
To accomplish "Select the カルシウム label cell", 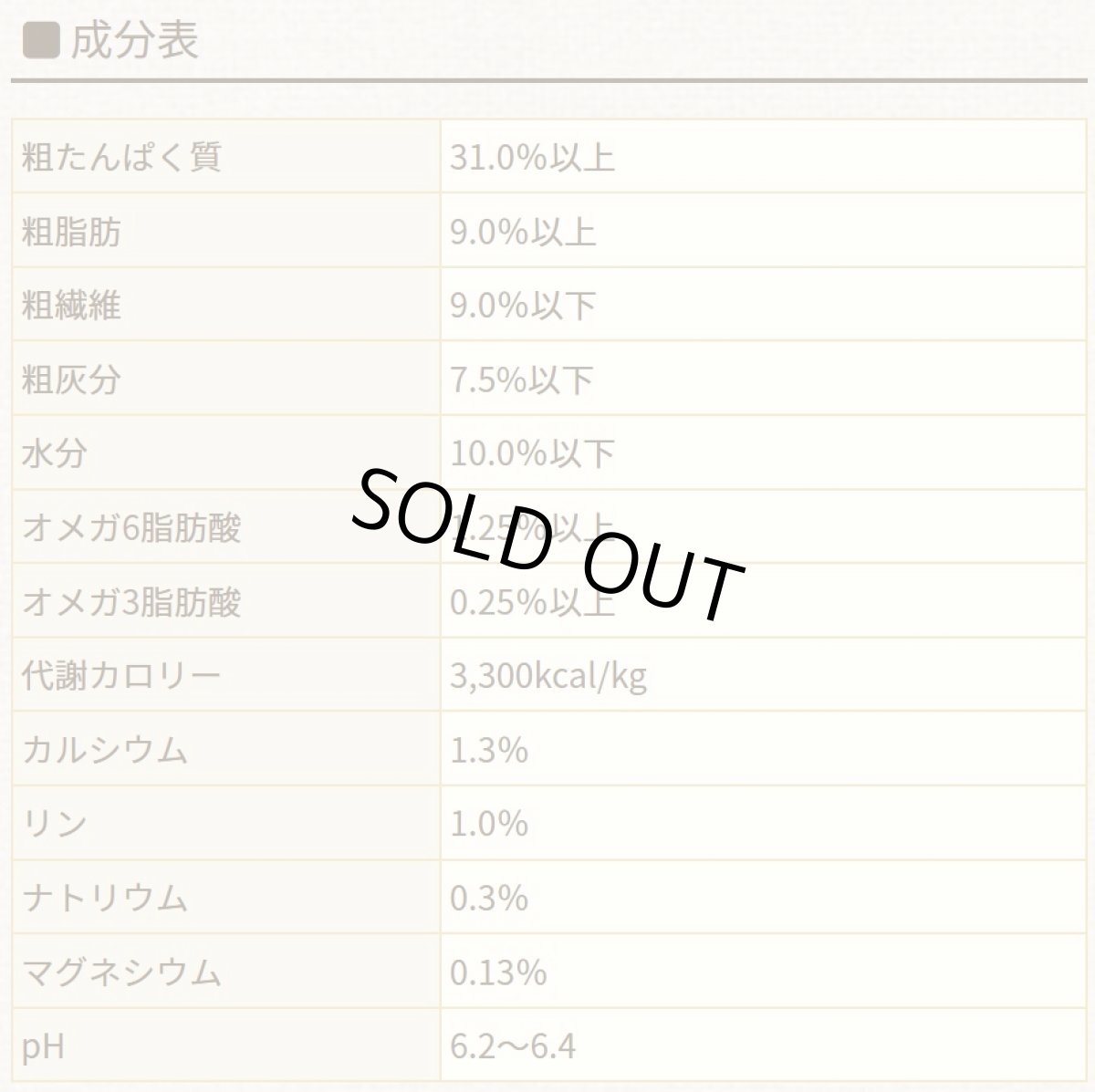I will point(104,750).
